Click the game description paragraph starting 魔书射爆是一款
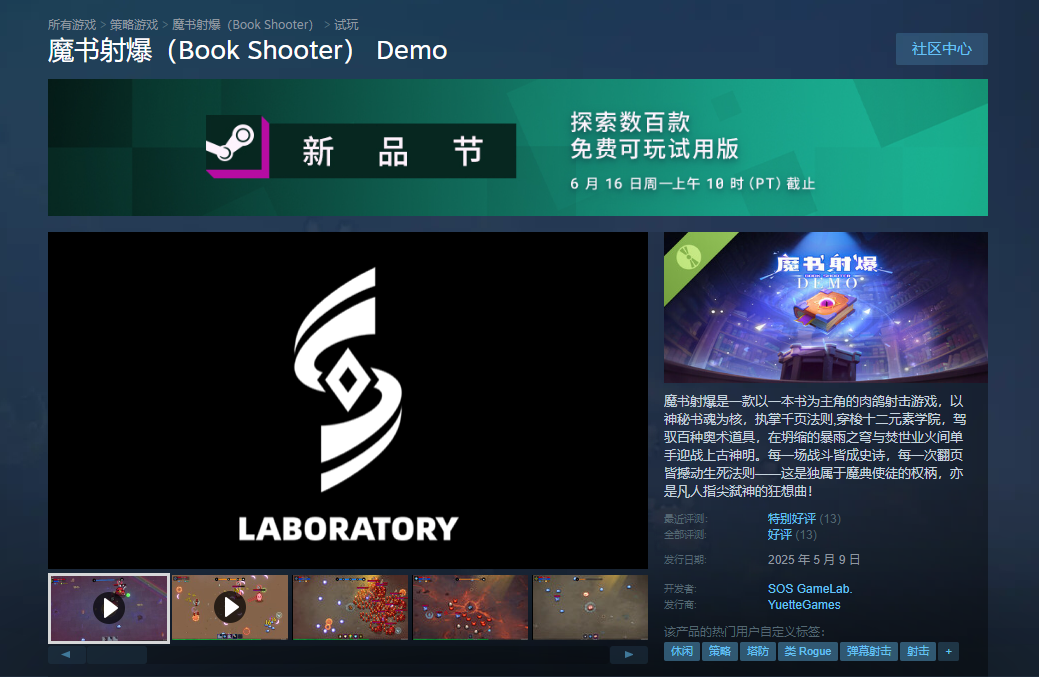This screenshot has height=677, width=1039. pyautogui.click(x=814, y=446)
